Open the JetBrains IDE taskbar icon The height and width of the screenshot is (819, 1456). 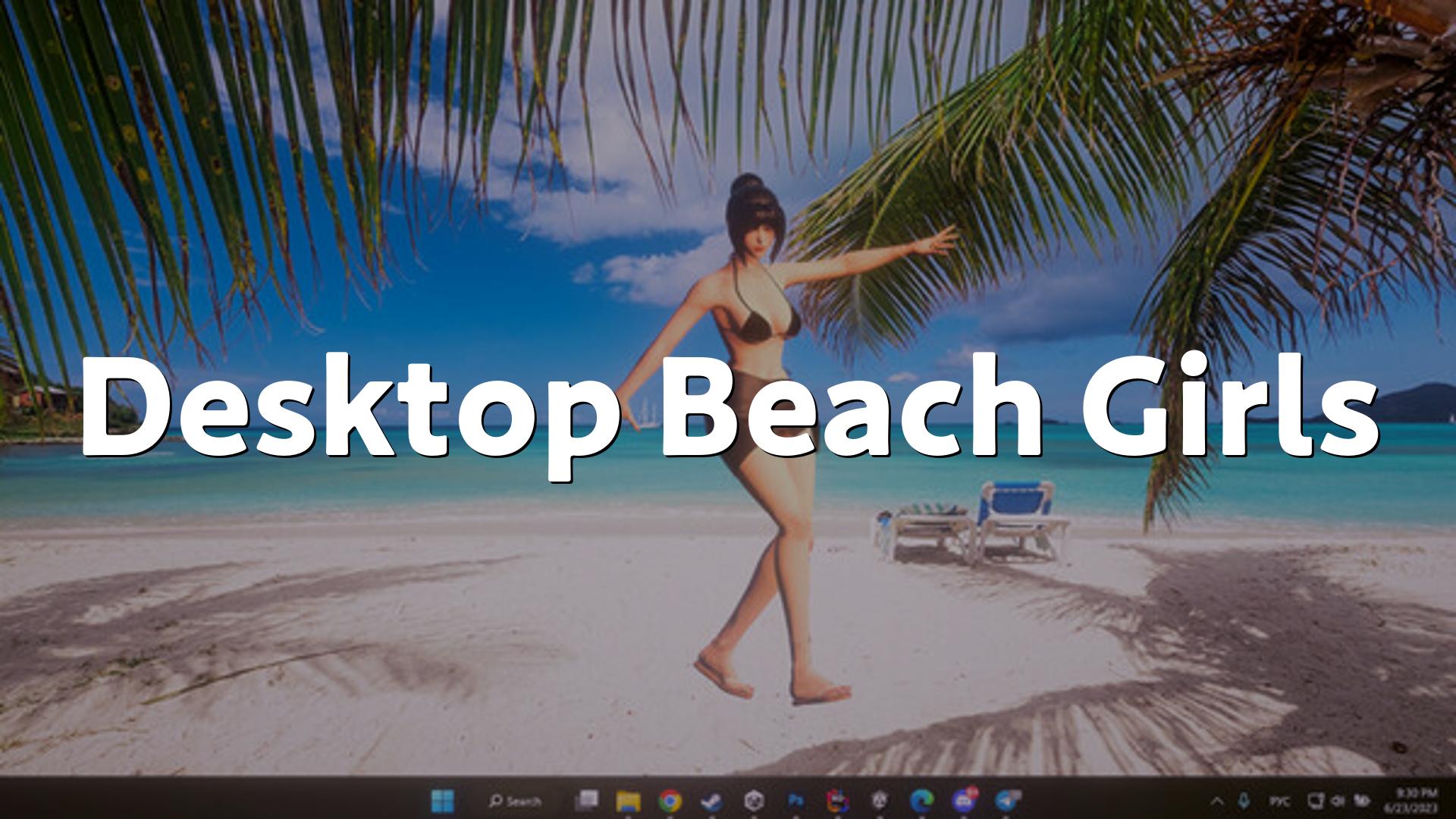click(838, 800)
